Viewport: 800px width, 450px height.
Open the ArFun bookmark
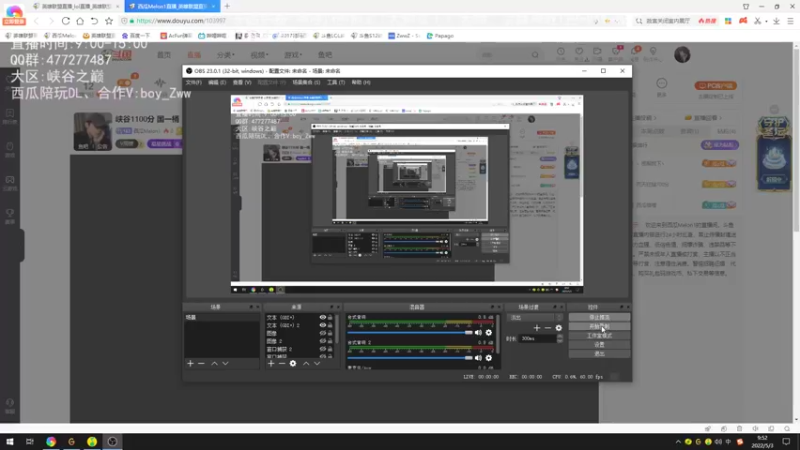click(176, 36)
